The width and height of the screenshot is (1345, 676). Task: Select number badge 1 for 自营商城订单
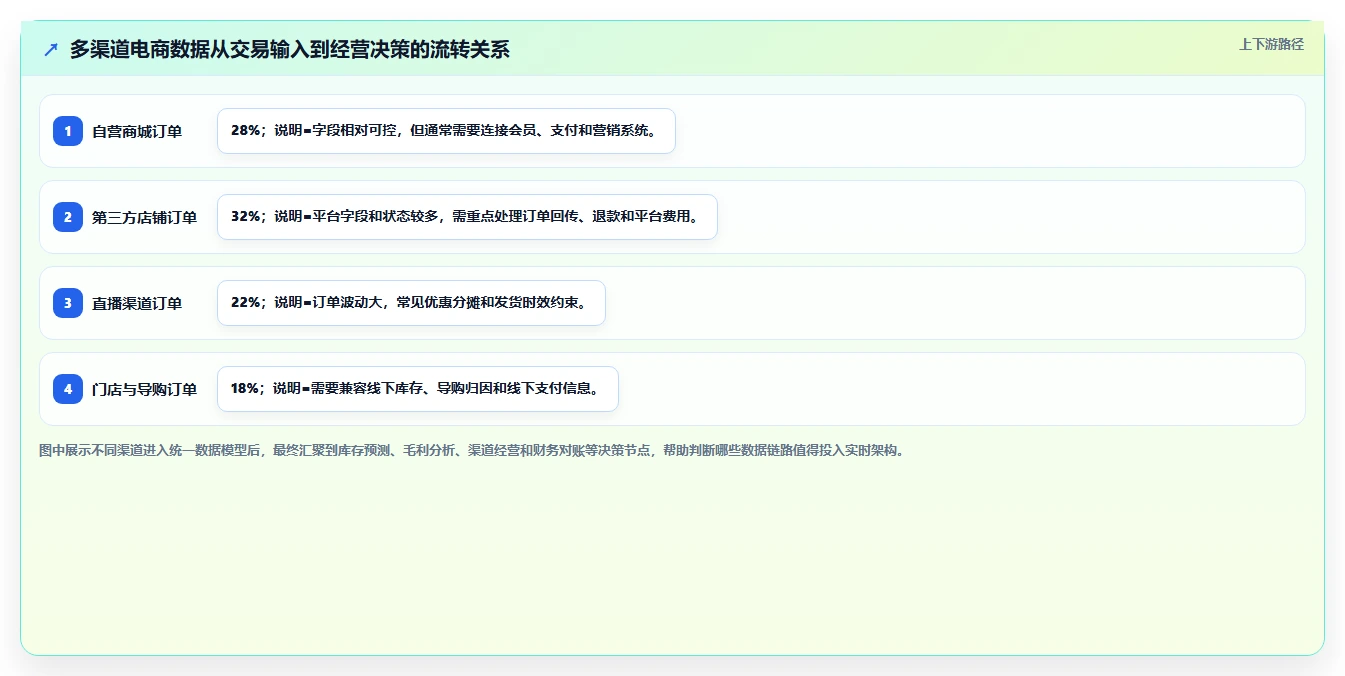[68, 131]
